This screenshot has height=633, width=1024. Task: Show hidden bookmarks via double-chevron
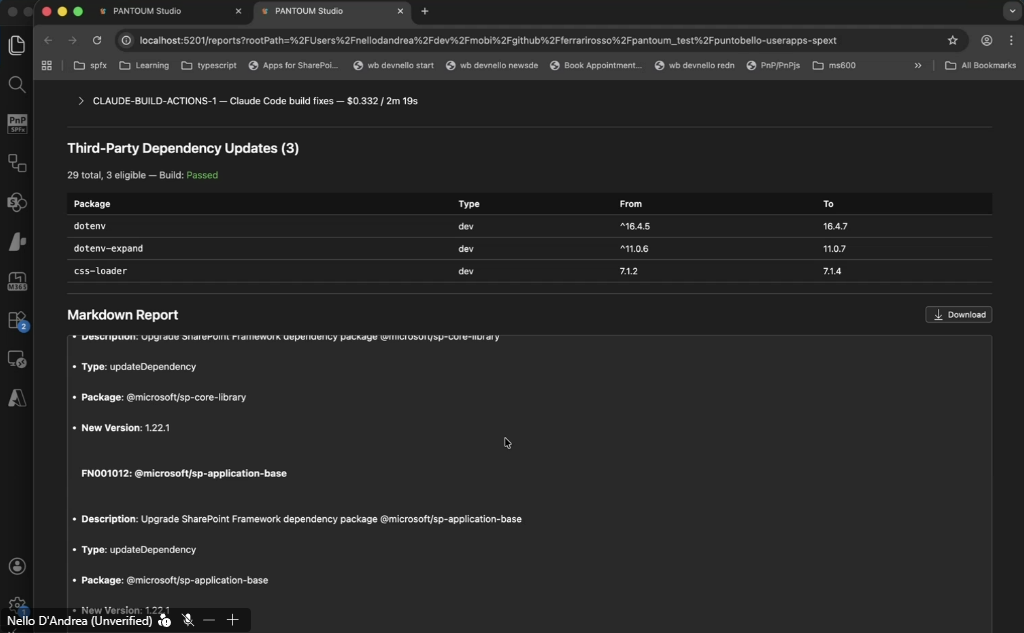tap(918, 66)
